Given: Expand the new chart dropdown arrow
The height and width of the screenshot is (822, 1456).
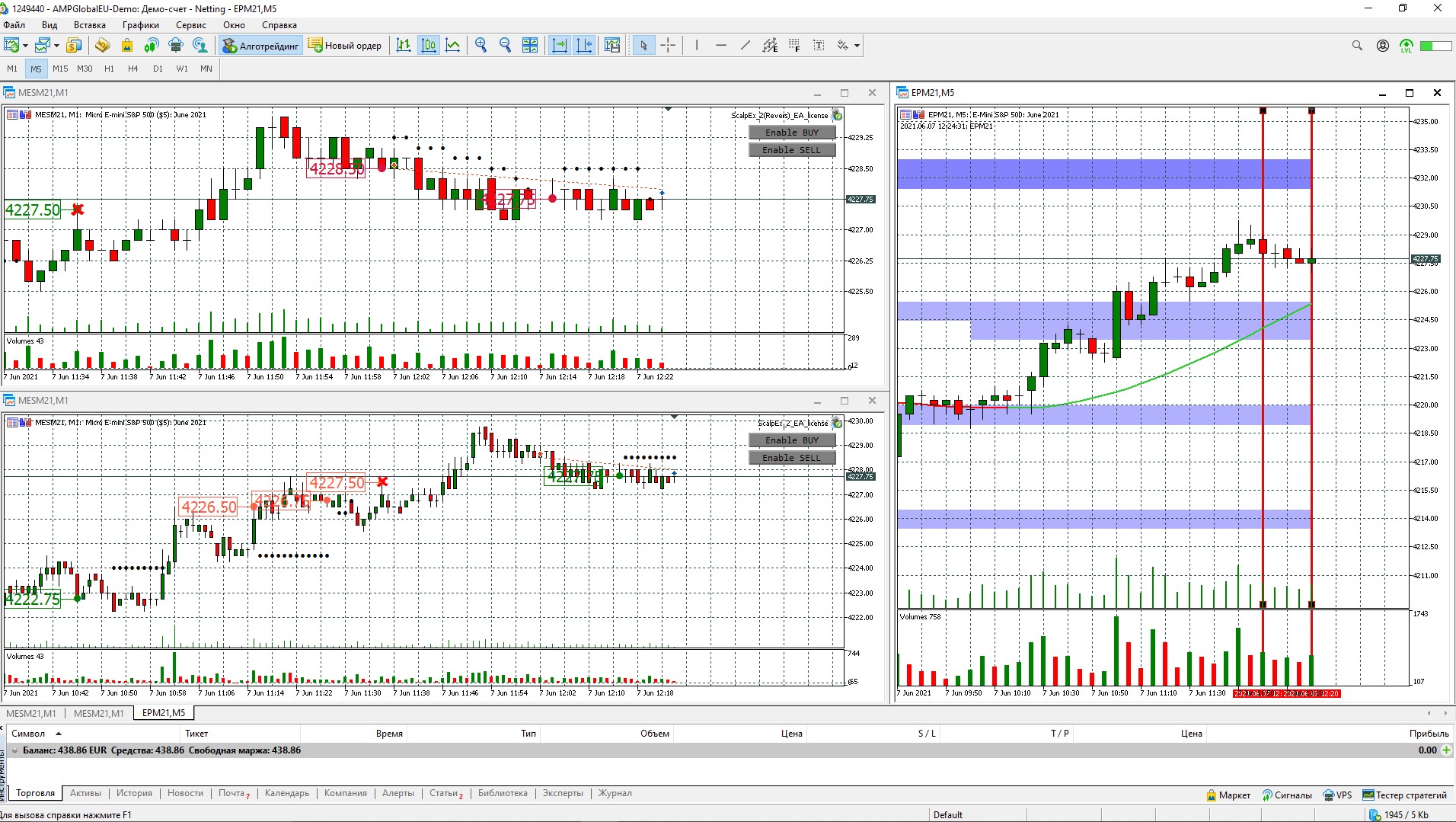Looking at the screenshot, I should (x=25, y=46).
